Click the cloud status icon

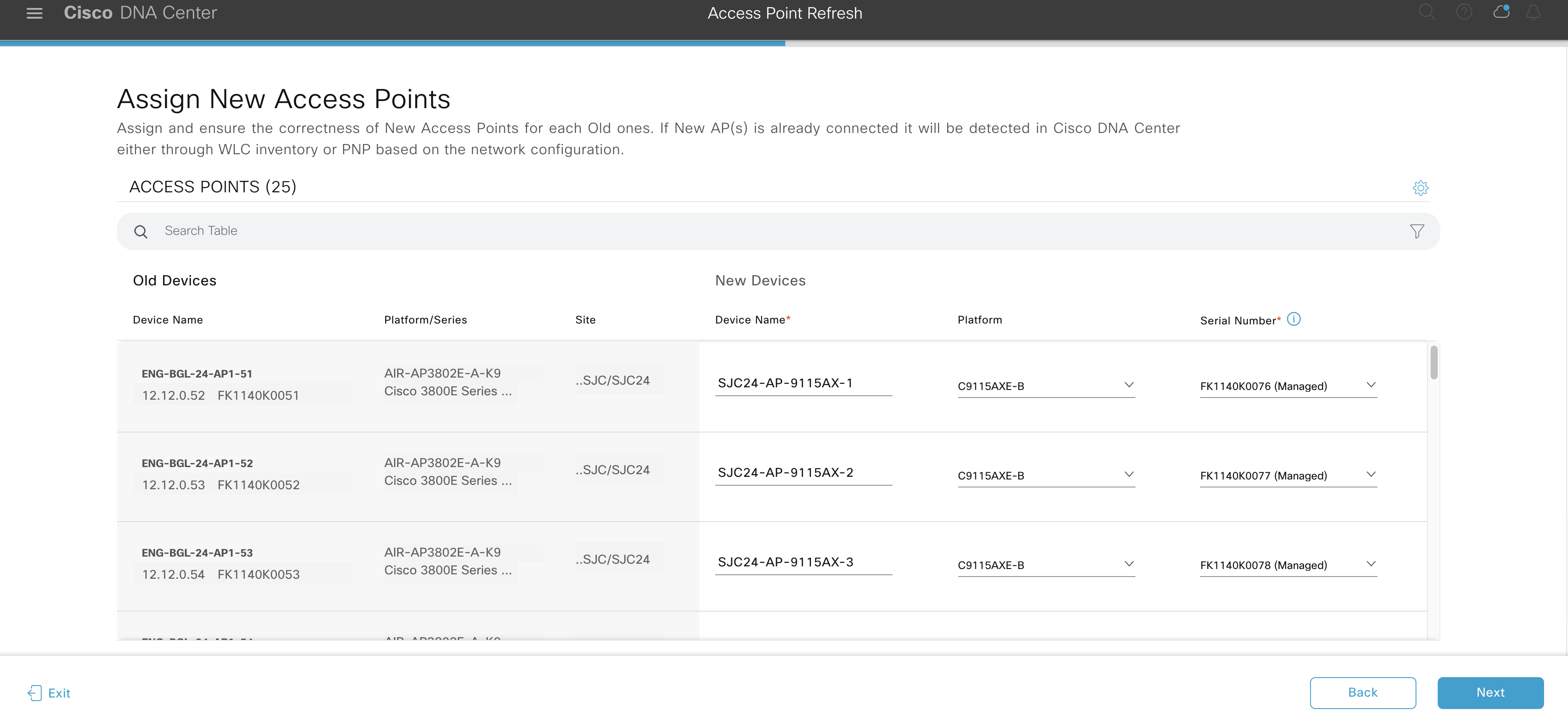coord(1501,12)
